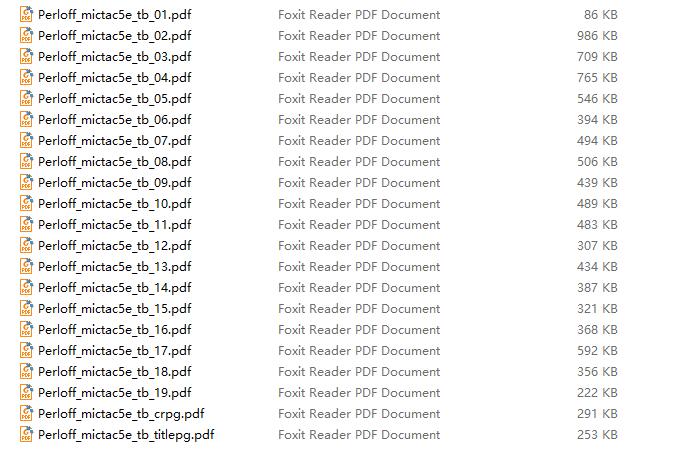This screenshot has height=476, width=681.
Task: Click the 592 KB size entry
Action: coord(597,350)
